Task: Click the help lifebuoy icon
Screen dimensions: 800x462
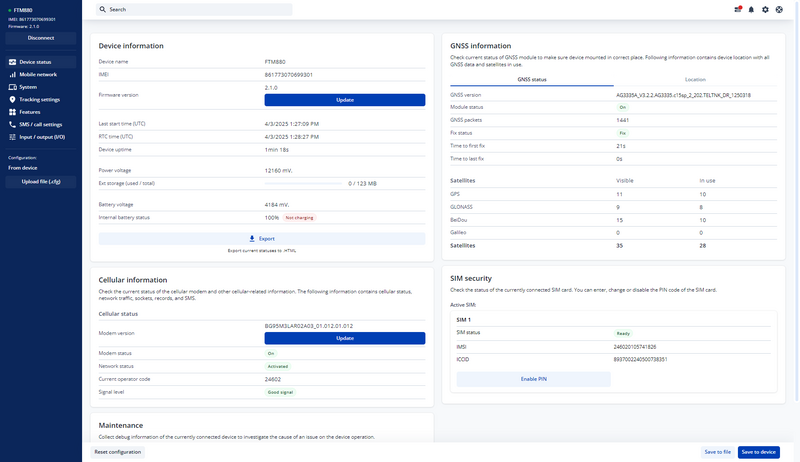Action: coord(779,9)
